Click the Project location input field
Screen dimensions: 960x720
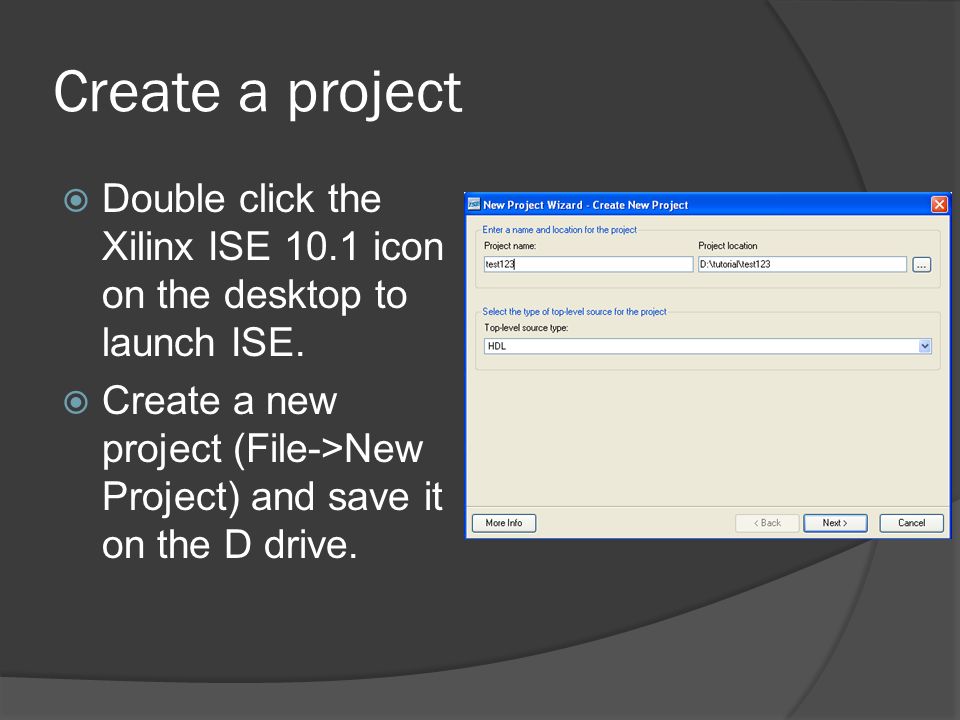click(802, 264)
